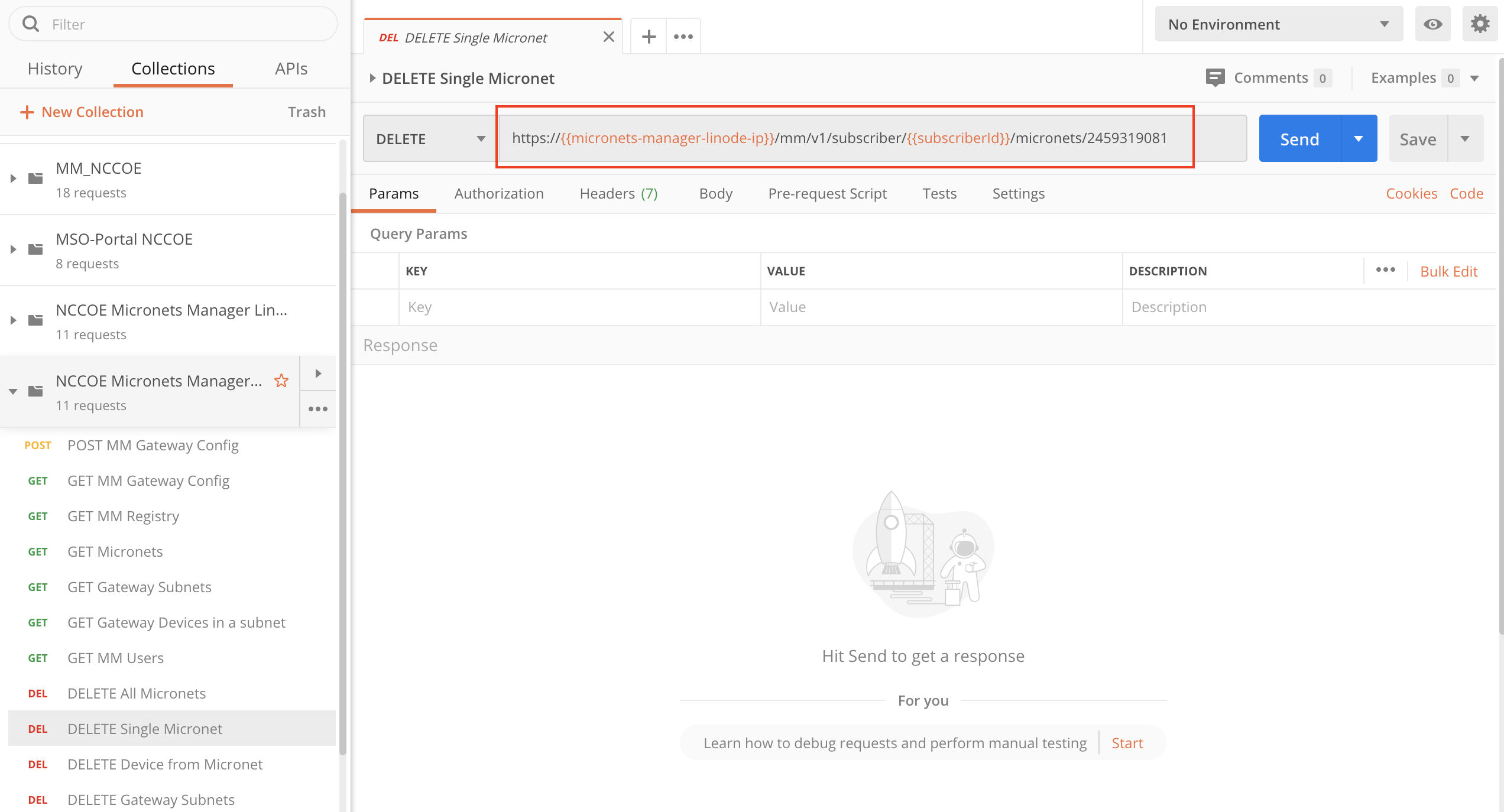Open the request Settings tab
This screenshot has height=812, width=1504.
[1018, 193]
